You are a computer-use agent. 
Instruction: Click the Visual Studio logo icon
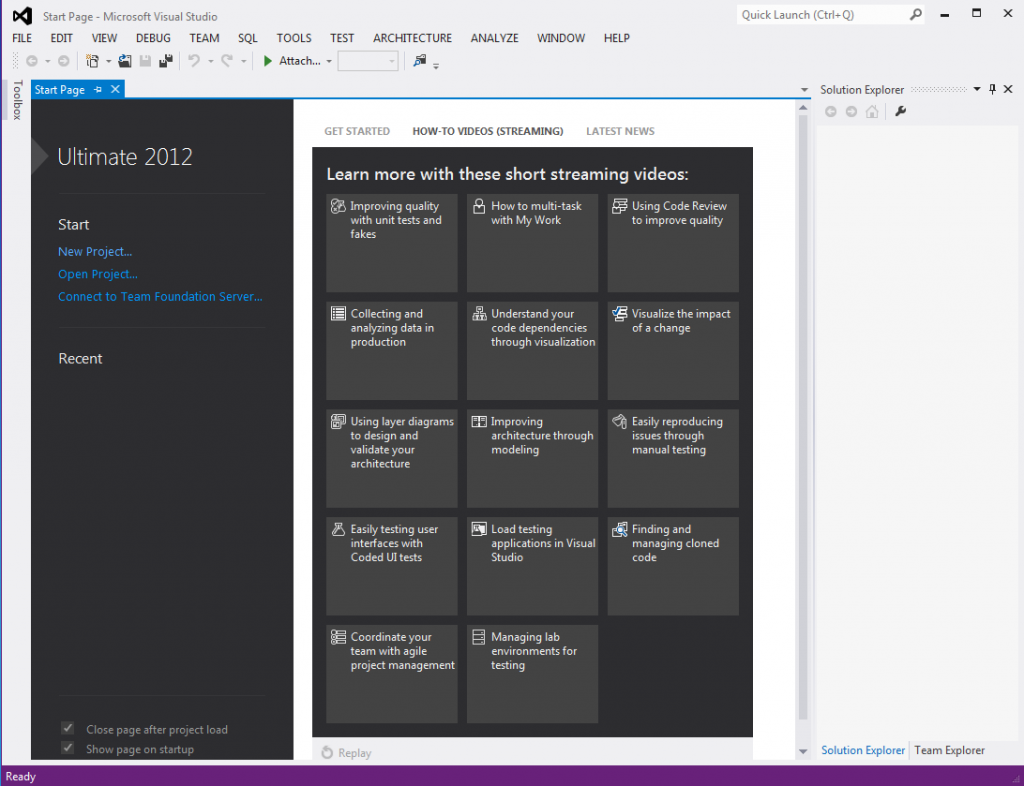tap(22, 16)
